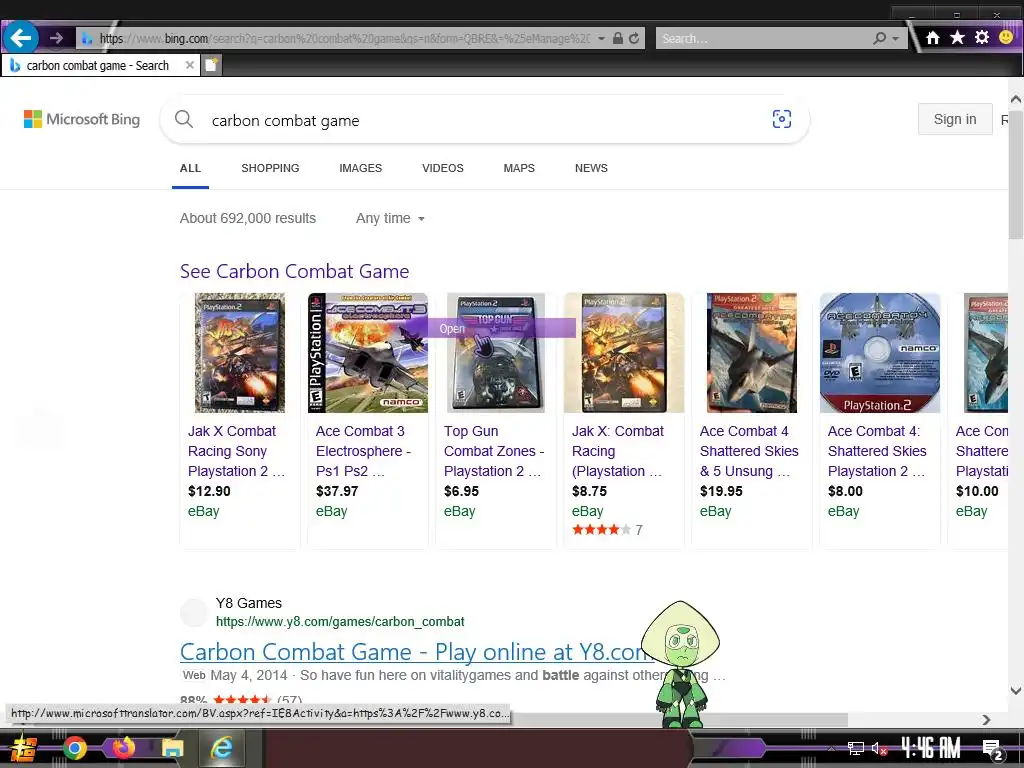Open the browser Home page

[x=933, y=38]
